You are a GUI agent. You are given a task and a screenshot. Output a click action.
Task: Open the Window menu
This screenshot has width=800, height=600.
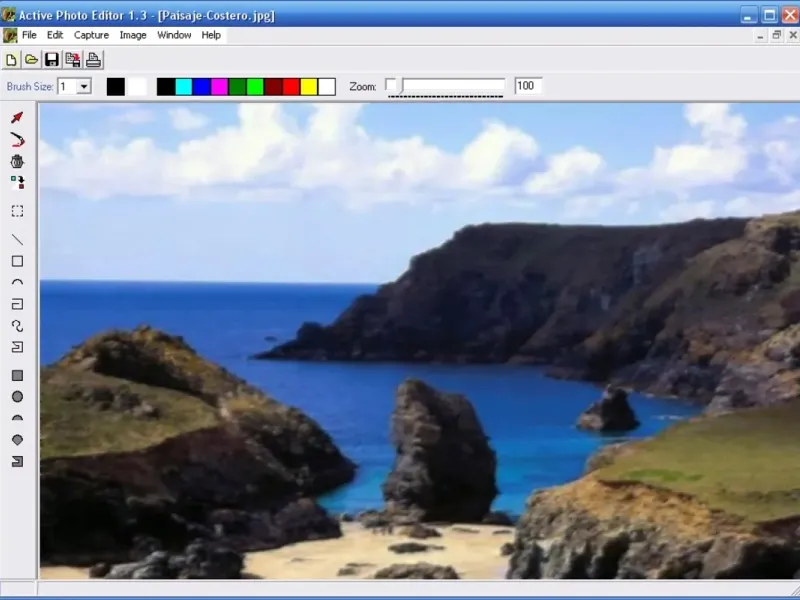174,35
